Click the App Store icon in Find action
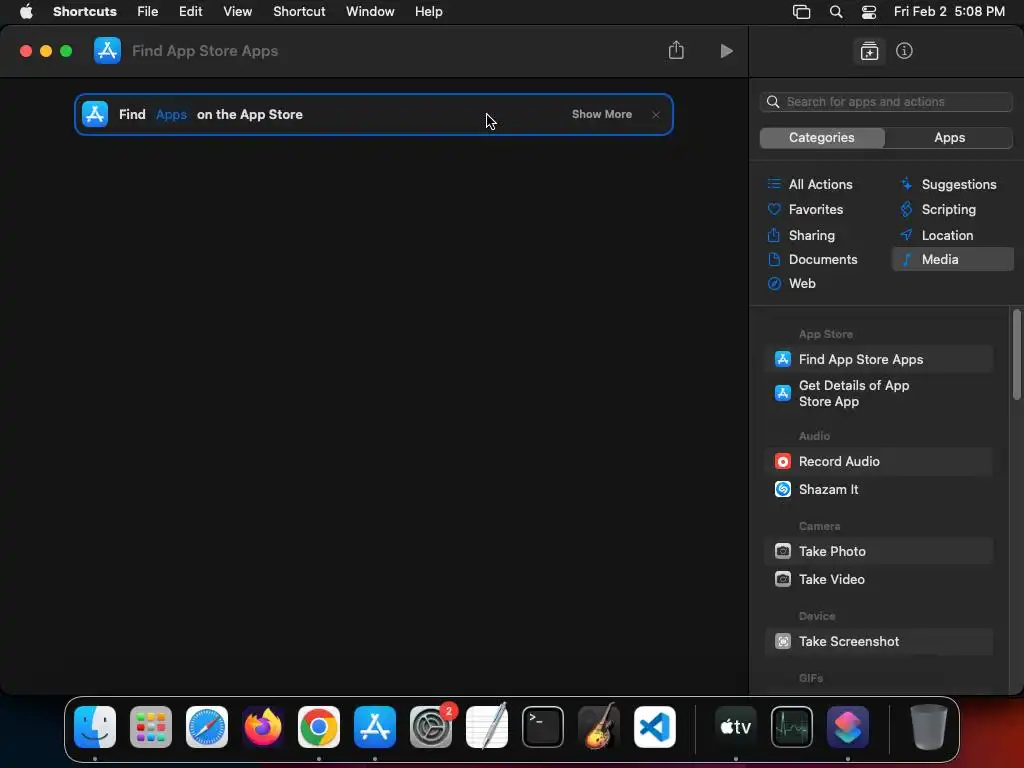Image resolution: width=1024 pixels, height=768 pixels. [x=95, y=114]
